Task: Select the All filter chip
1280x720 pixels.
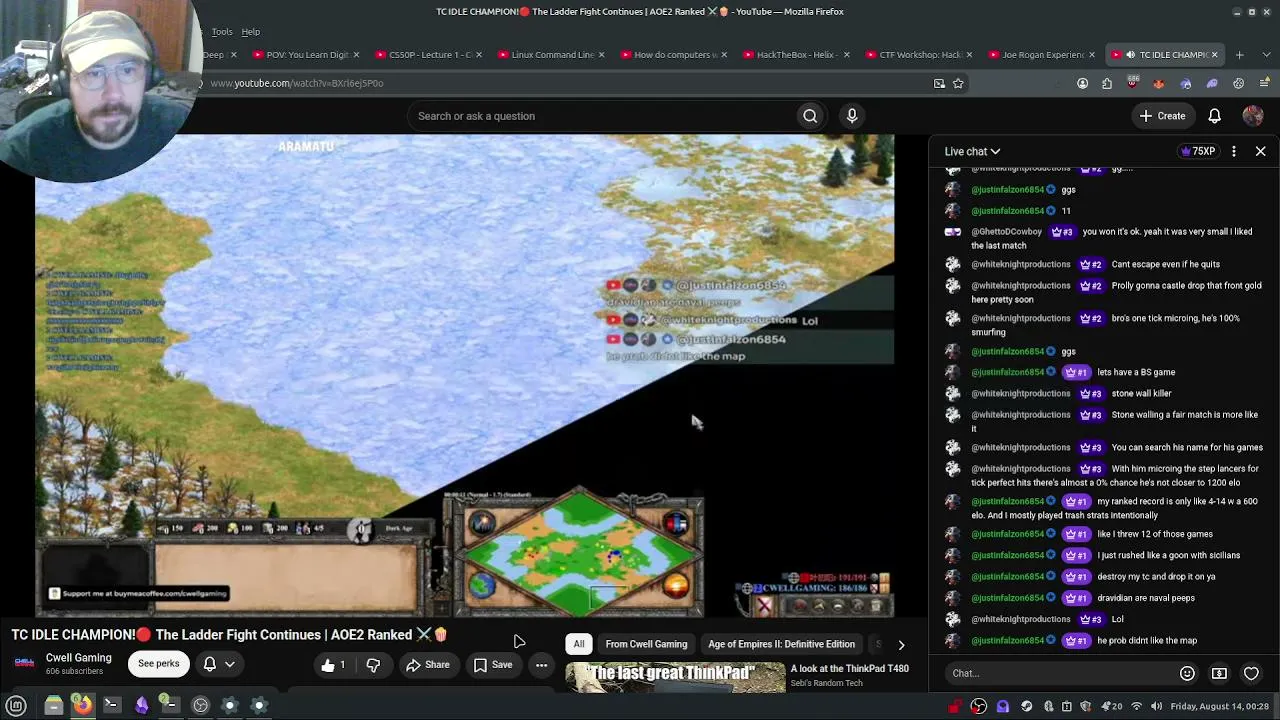Action: 579,644
